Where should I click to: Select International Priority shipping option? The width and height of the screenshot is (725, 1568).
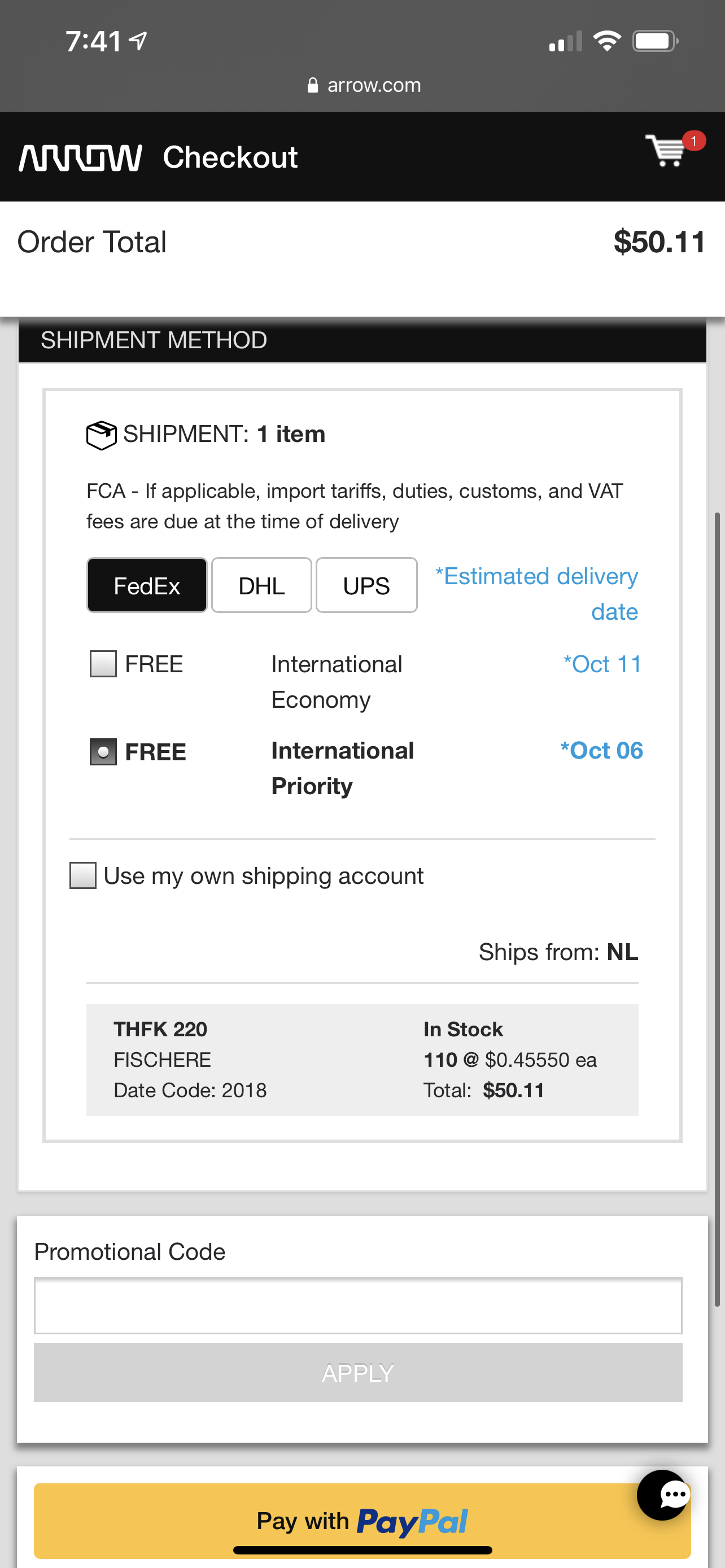coord(103,752)
